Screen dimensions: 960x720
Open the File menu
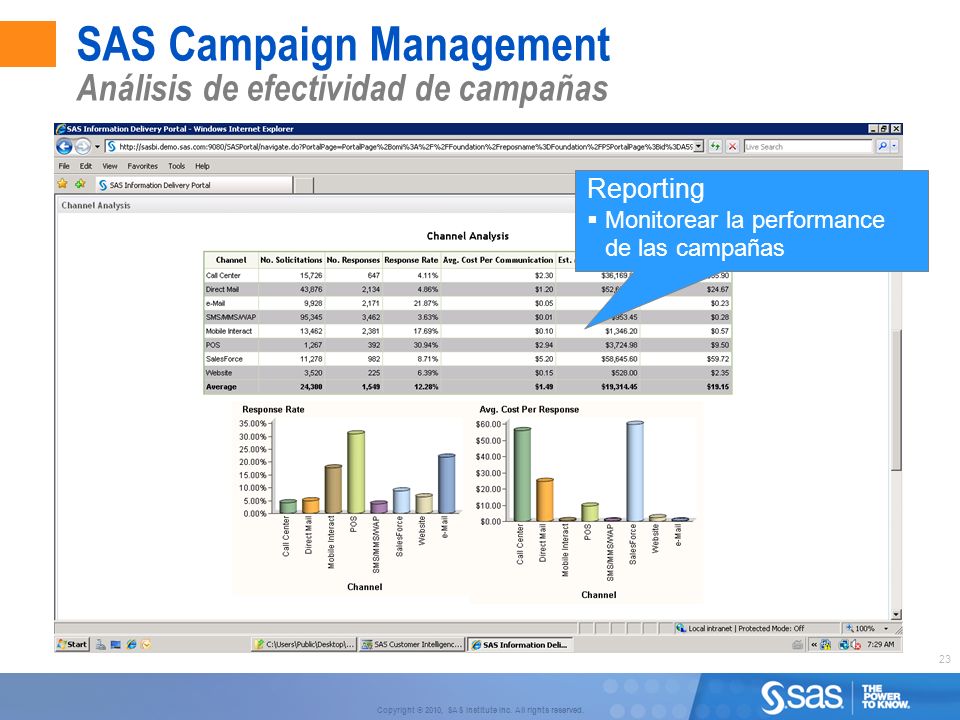click(x=64, y=166)
